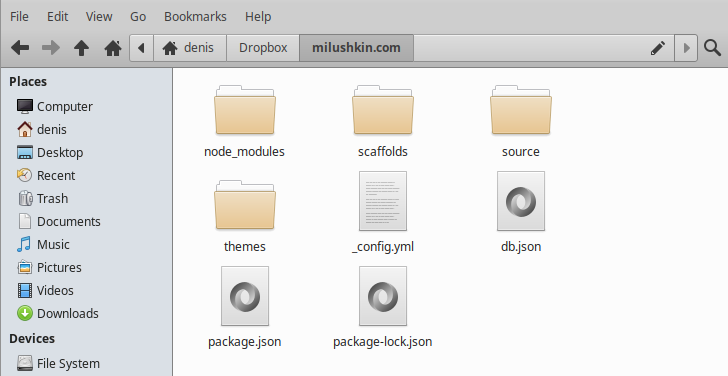Open home folder from toolbar house icon

coord(113,47)
